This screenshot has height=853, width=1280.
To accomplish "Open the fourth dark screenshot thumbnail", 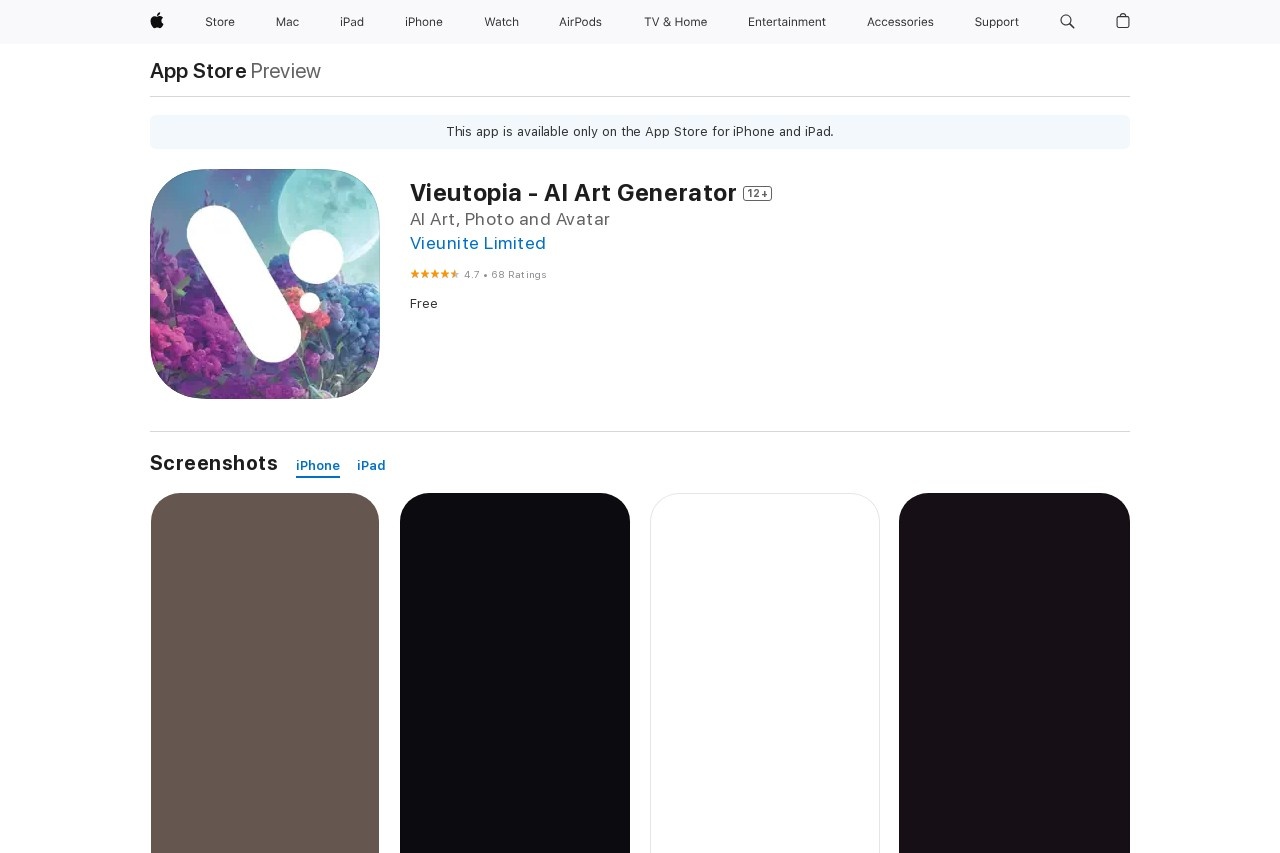I will (1014, 673).
